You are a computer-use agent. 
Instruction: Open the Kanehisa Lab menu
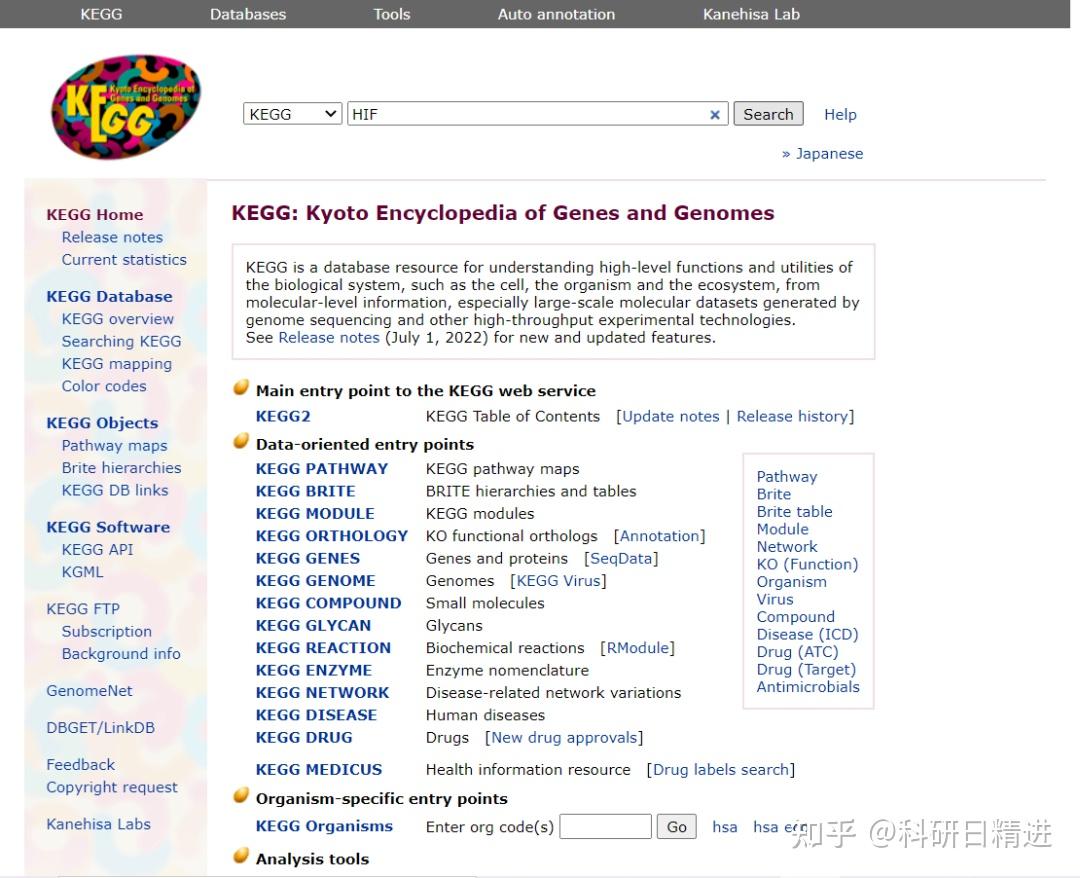tap(751, 14)
